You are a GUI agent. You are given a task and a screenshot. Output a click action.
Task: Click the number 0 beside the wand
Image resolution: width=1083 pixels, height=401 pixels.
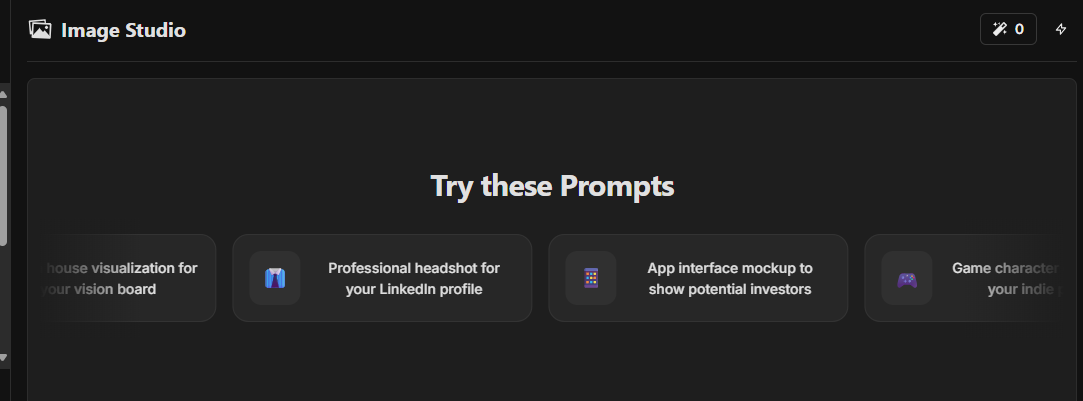point(1019,29)
